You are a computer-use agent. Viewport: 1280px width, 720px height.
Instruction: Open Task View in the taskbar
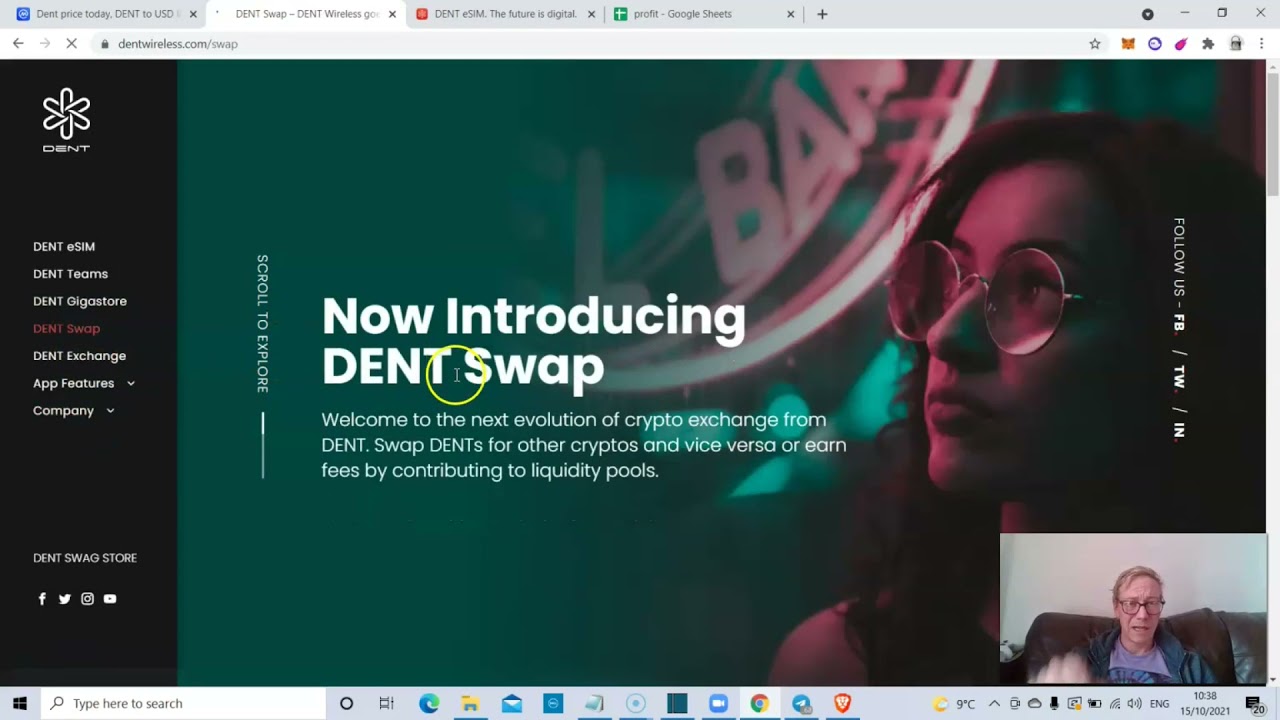pyautogui.click(x=387, y=703)
